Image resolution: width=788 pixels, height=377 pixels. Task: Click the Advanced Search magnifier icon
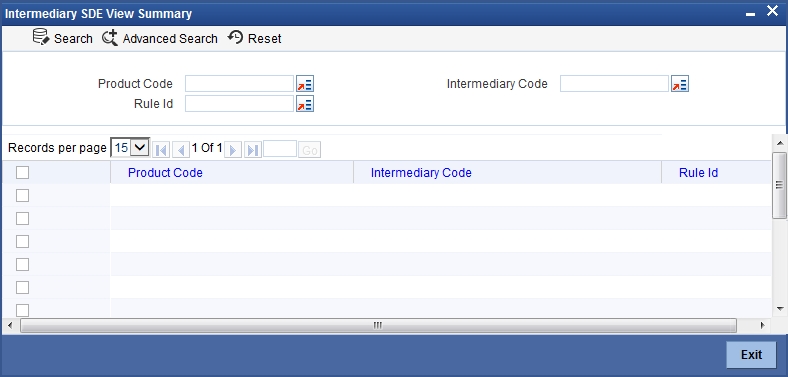tap(110, 38)
